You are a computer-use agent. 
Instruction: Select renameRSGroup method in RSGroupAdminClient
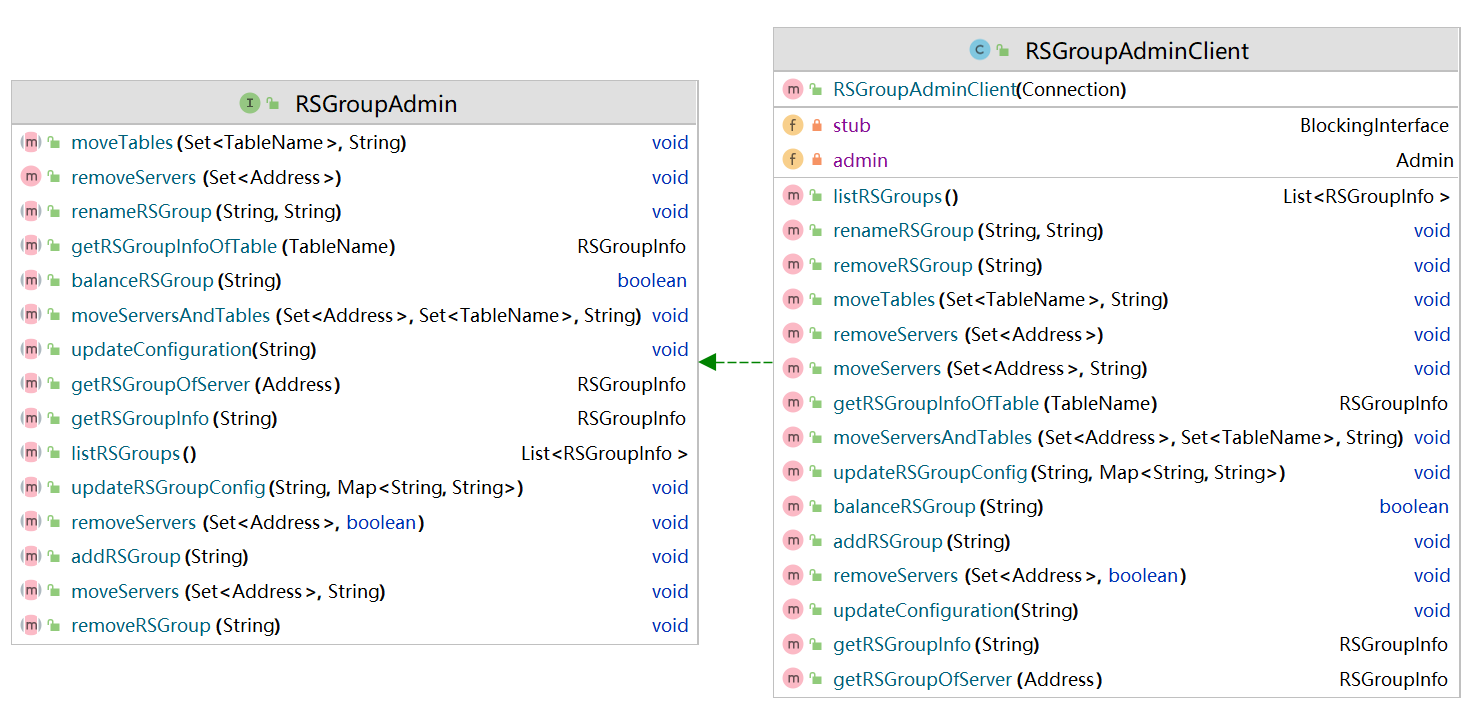902,231
